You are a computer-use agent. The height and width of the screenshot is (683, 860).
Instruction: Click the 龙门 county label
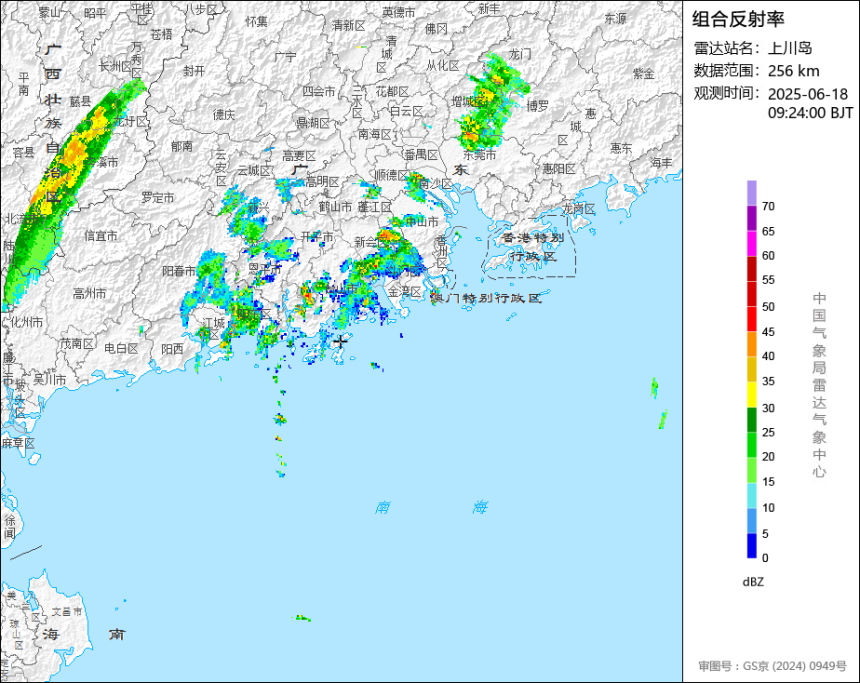520,53
